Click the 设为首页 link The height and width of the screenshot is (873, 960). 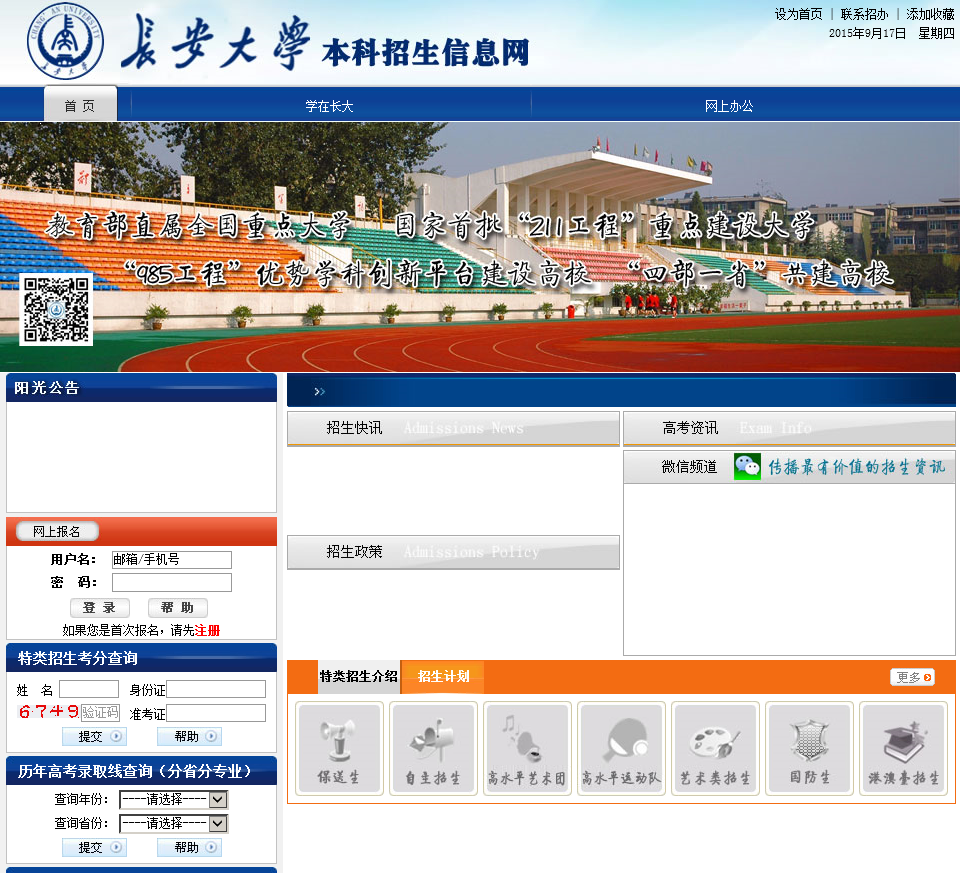798,14
